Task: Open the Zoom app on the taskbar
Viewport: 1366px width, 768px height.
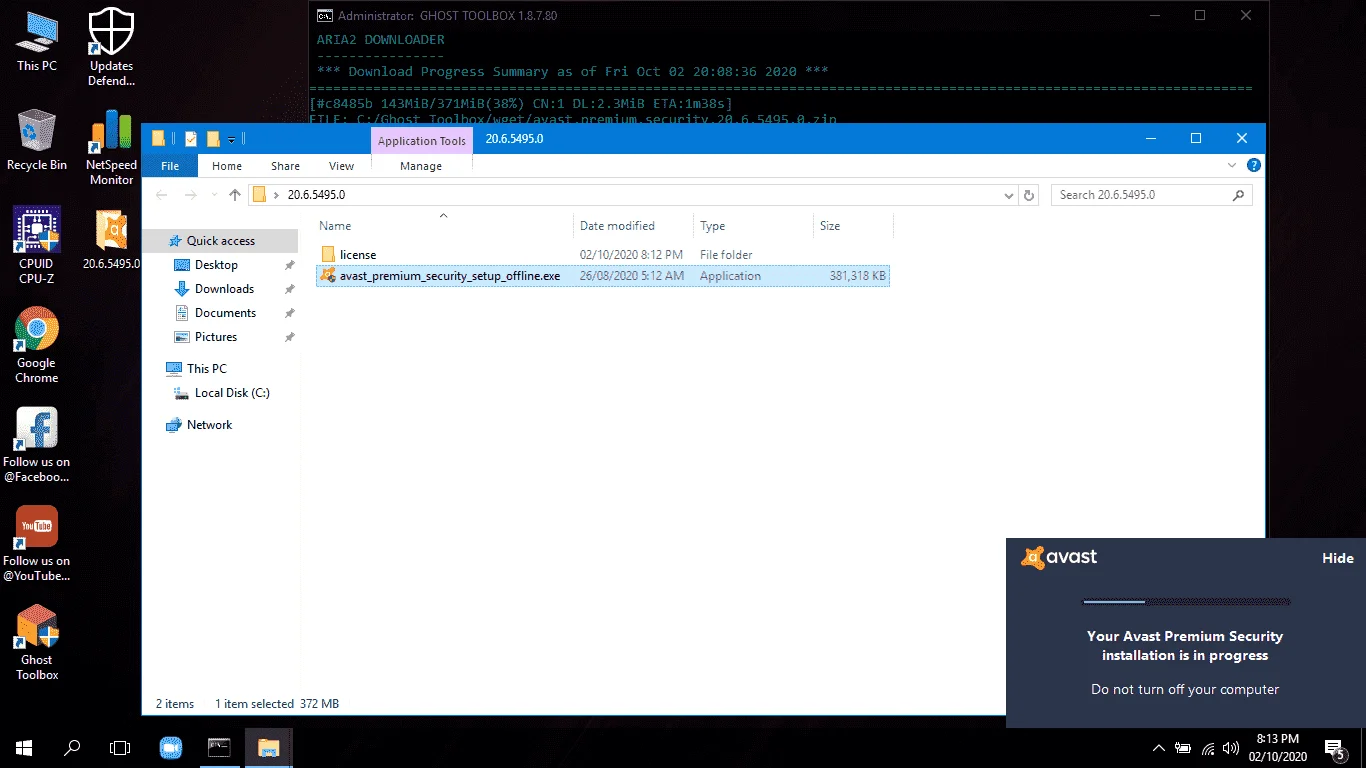Action: click(x=170, y=747)
